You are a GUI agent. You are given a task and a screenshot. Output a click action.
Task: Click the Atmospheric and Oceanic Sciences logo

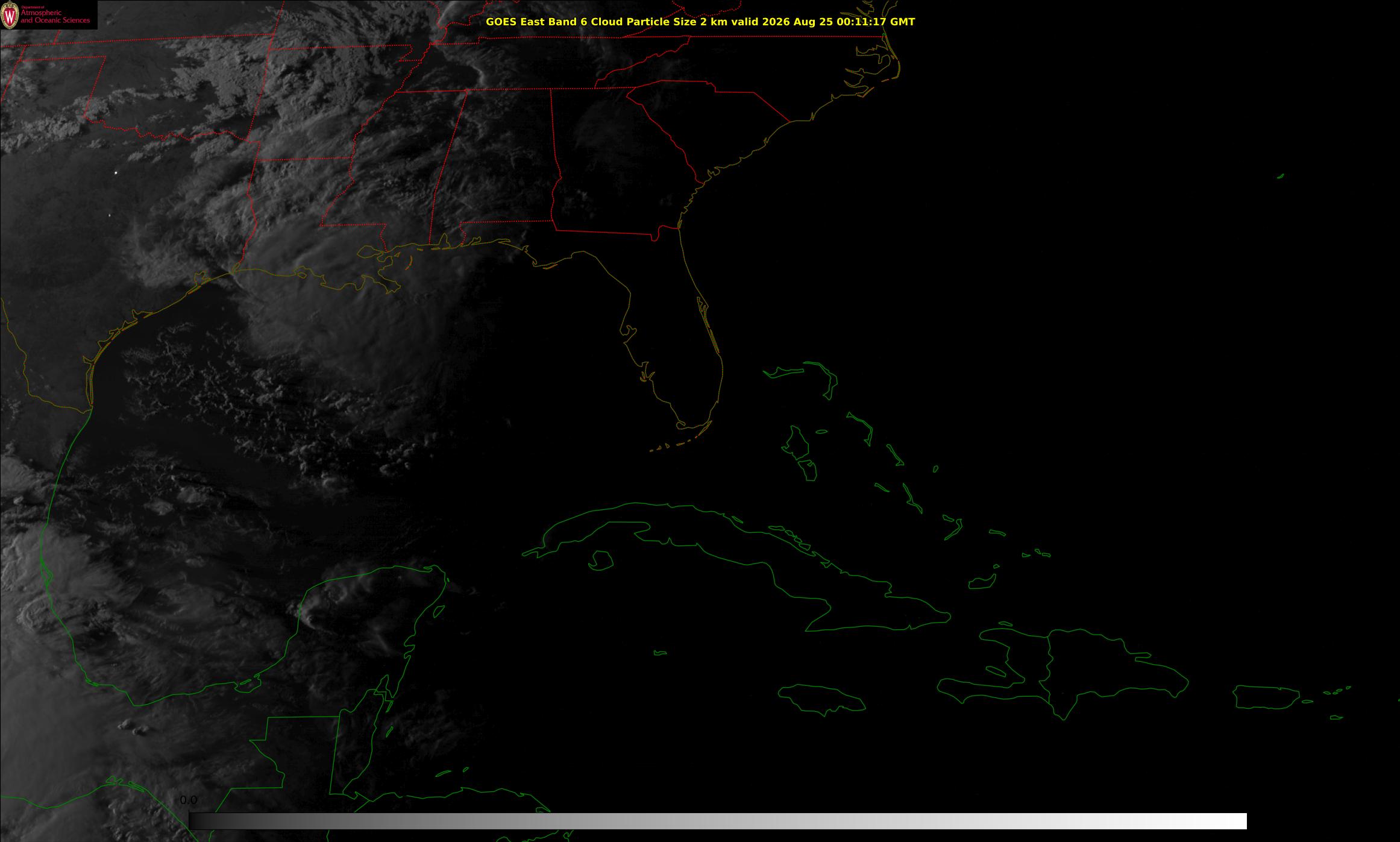[48, 15]
